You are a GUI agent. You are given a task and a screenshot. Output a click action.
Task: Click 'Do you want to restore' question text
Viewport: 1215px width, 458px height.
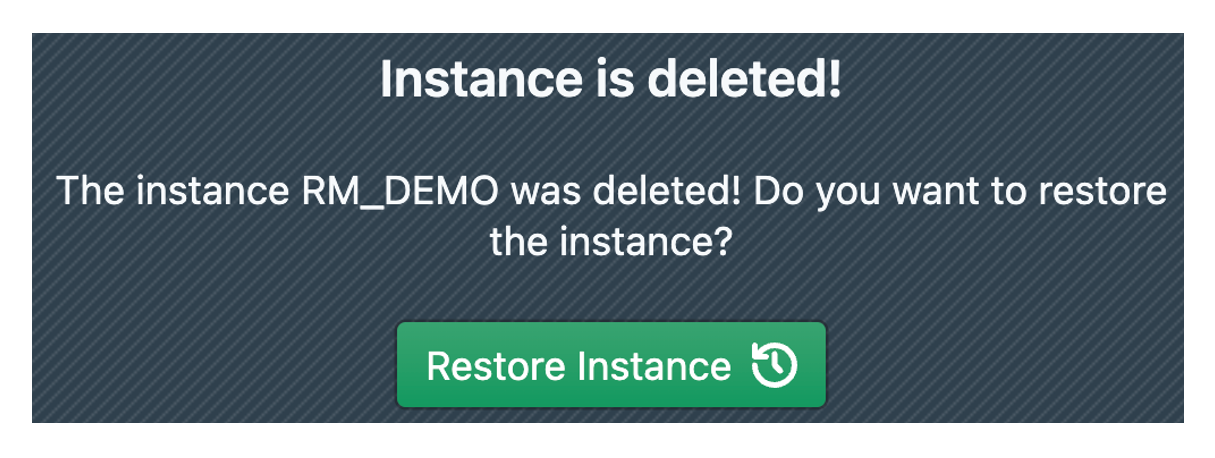coord(960,190)
